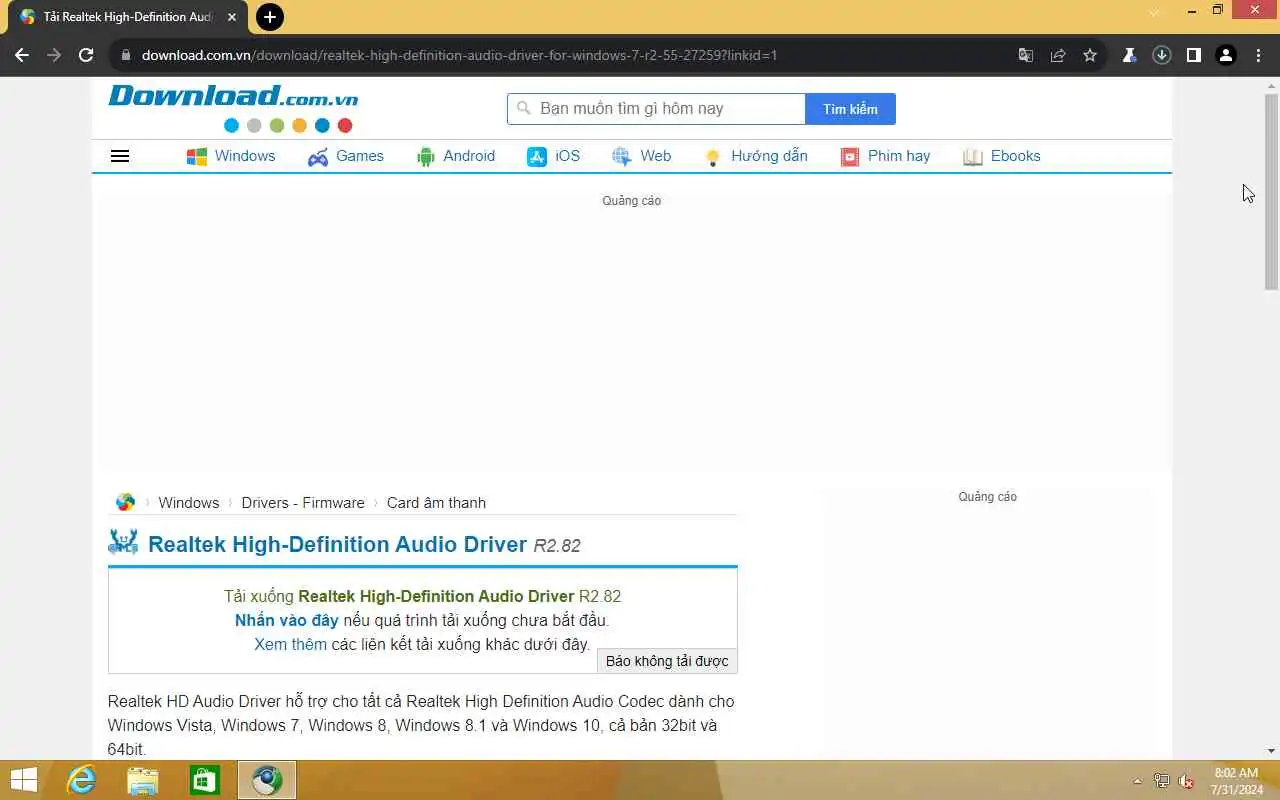1280x800 pixels.
Task: Open a new tab with plus button
Action: 269,17
